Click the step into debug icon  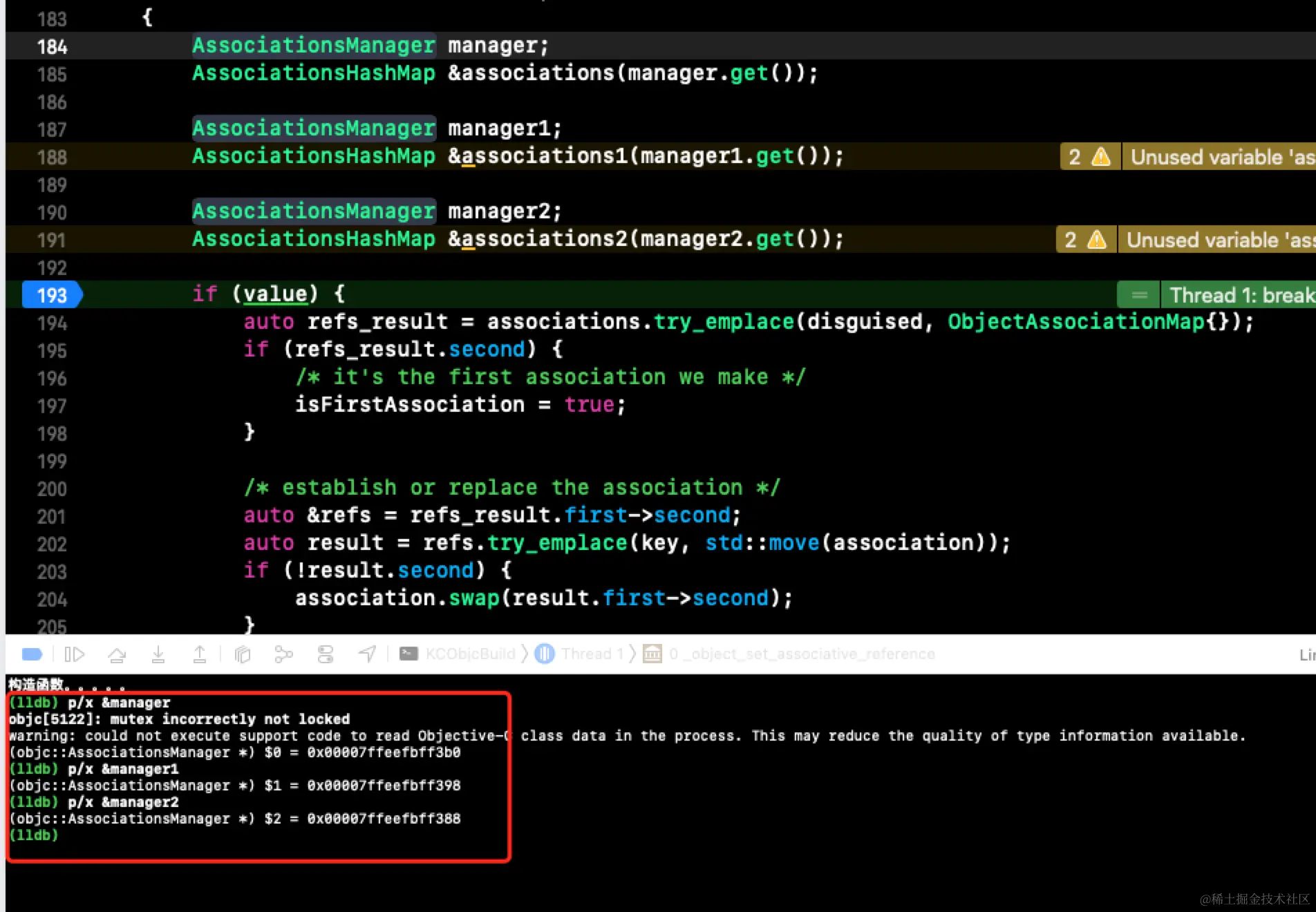tap(158, 654)
